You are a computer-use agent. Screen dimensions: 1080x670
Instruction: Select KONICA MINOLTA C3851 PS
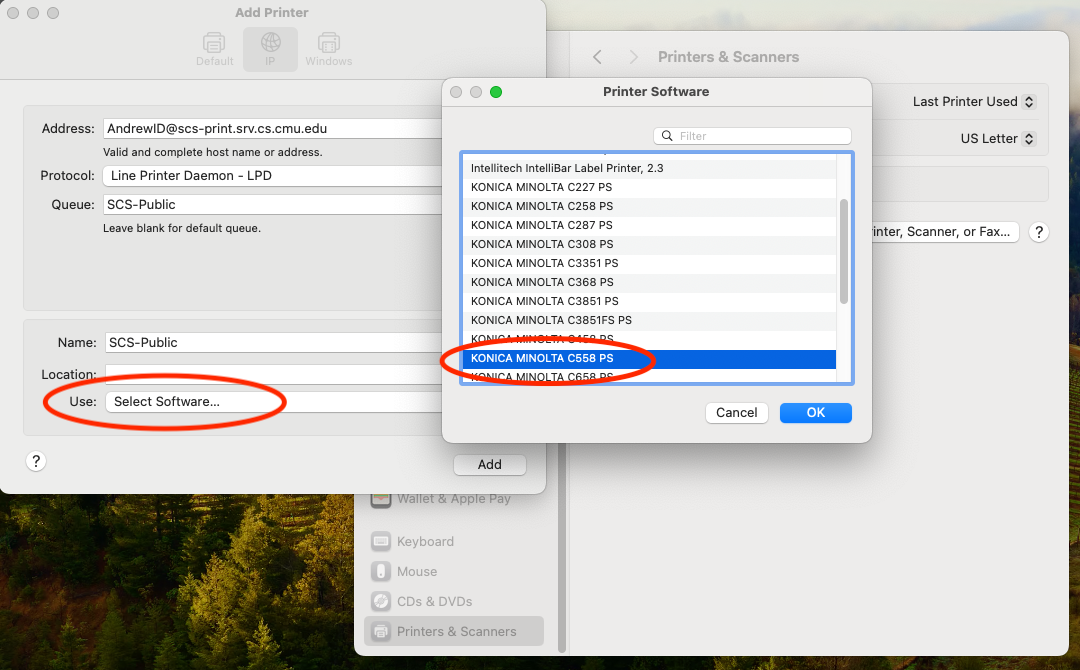tap(649, 301)
